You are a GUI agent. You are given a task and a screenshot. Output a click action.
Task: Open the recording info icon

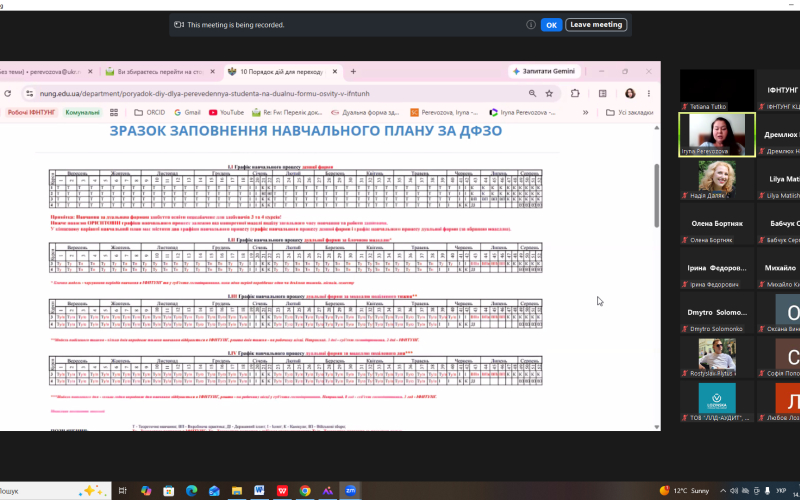(531, 24)
